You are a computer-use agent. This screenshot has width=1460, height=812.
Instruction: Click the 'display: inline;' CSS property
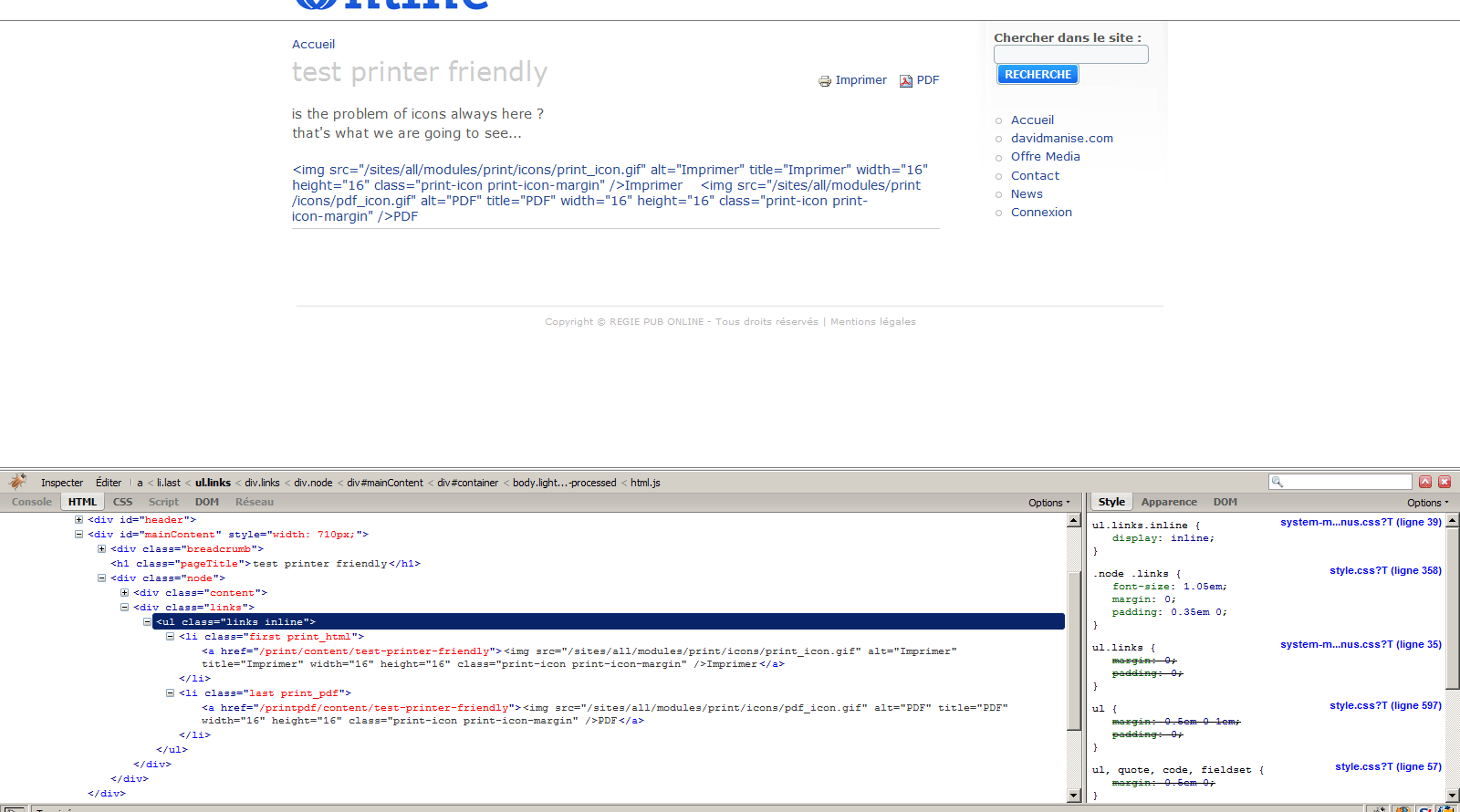pyautogui.click(x=1163, y=538)
